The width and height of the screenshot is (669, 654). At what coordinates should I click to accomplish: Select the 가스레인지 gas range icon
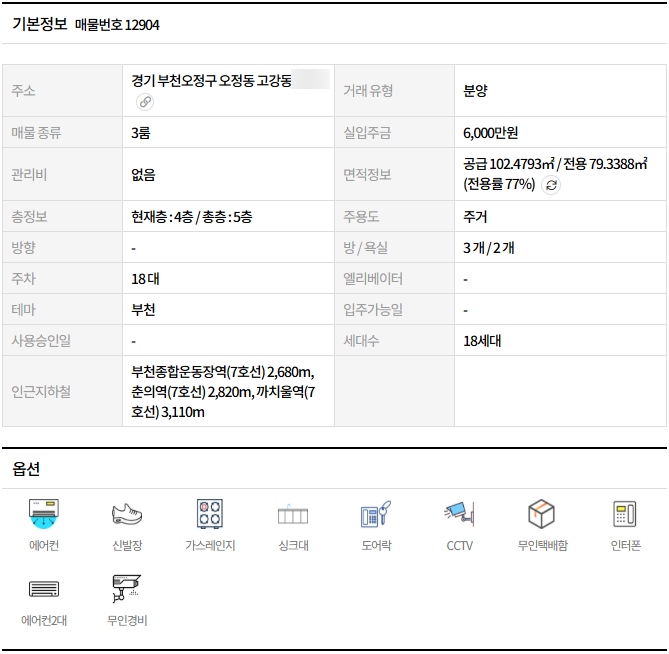pyautogui.click(x=210, y=515)
